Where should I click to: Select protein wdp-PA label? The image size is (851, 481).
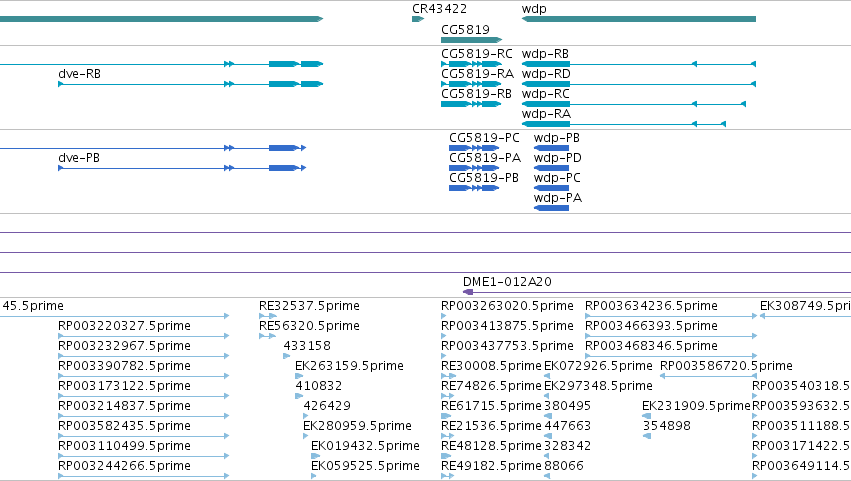pyautogui.click(x=557, y=198)
